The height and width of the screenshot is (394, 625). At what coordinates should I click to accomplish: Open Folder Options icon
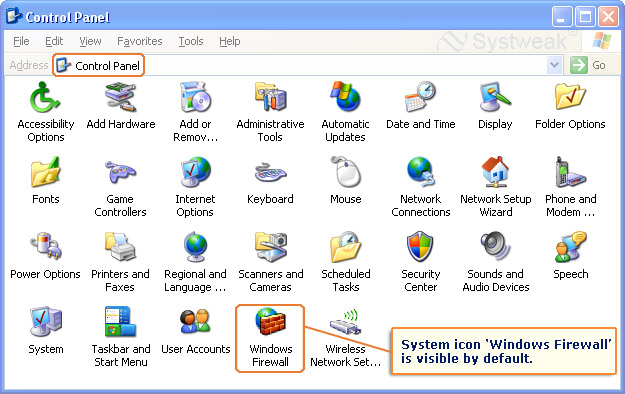tap(570, 97)
